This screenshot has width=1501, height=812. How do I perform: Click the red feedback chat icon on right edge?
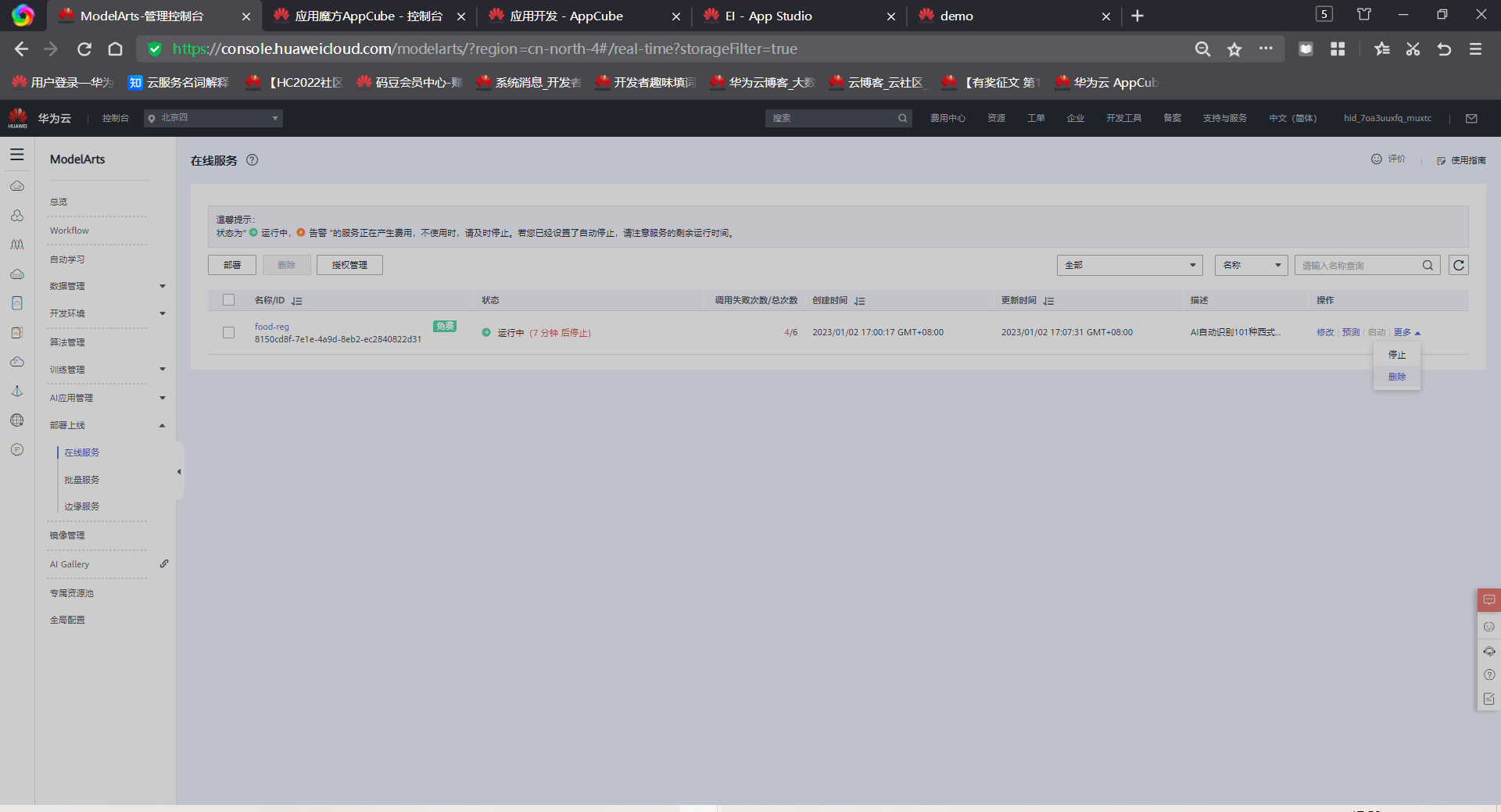1488,600
